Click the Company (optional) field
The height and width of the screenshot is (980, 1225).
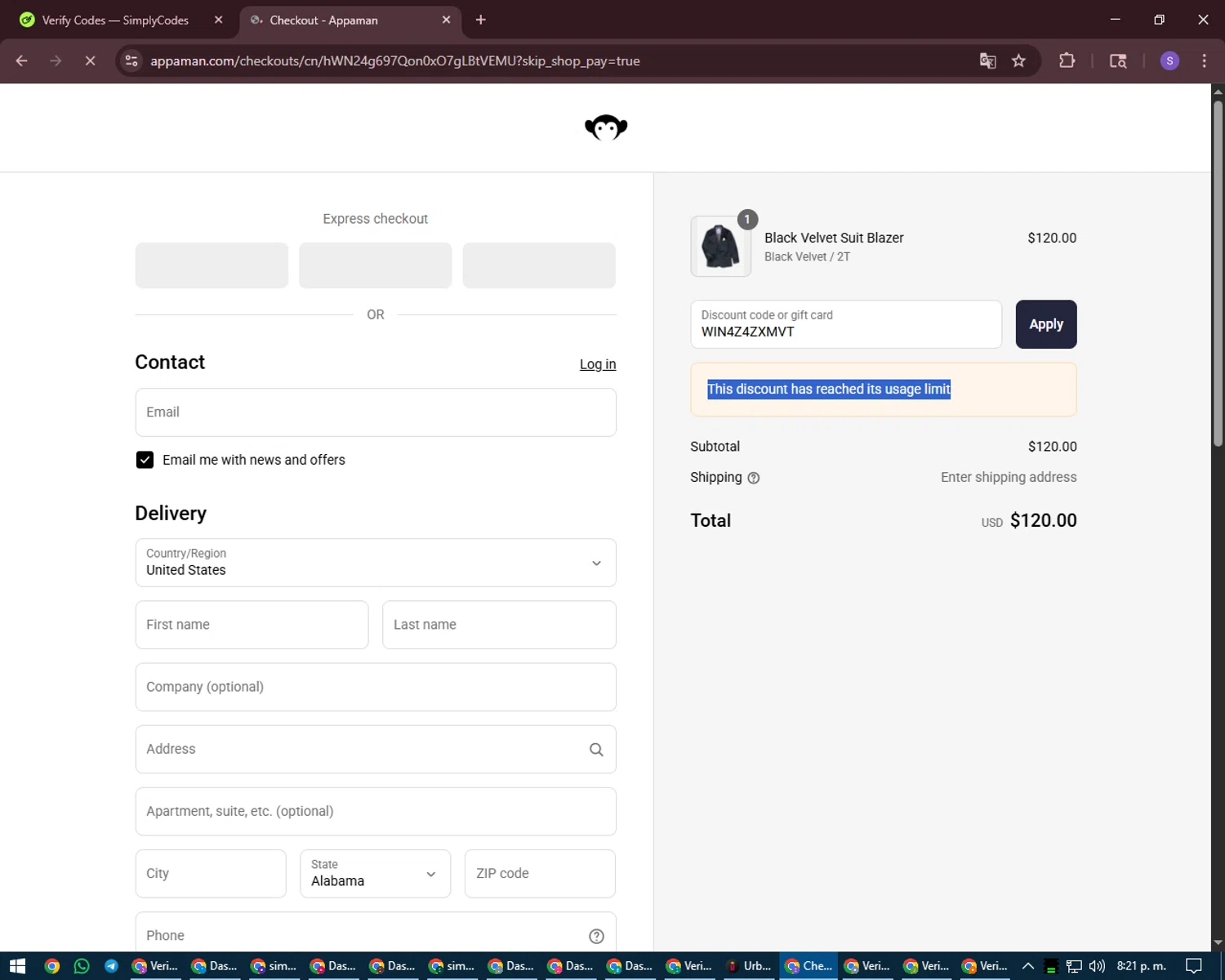[376, 687]
